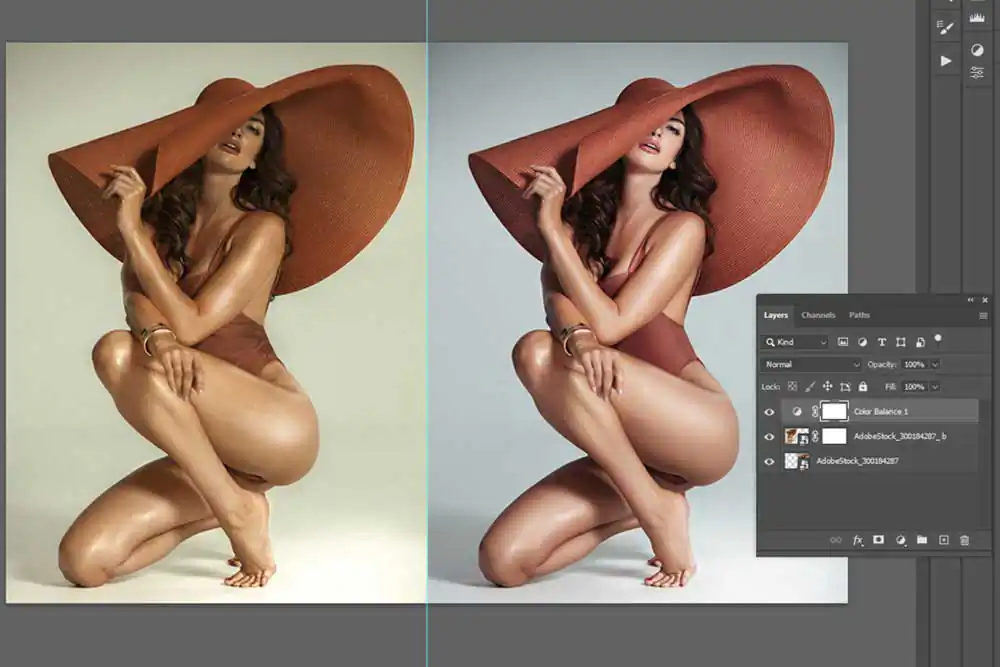Toggle visibility of AdobeStock_300184287_b layer

click(768, 434)
